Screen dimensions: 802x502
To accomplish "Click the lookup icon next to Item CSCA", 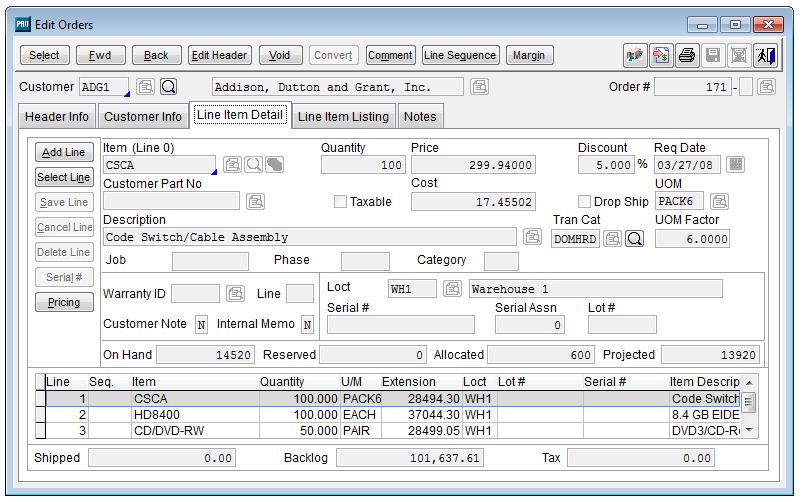I will coord(232,165).
